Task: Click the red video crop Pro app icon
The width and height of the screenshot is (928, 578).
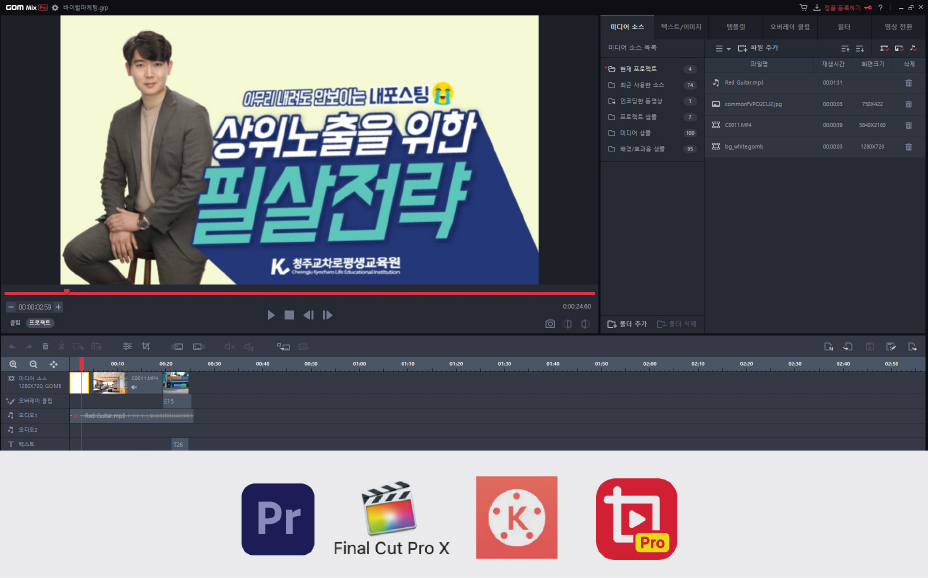Action: (x=636, y=519)
